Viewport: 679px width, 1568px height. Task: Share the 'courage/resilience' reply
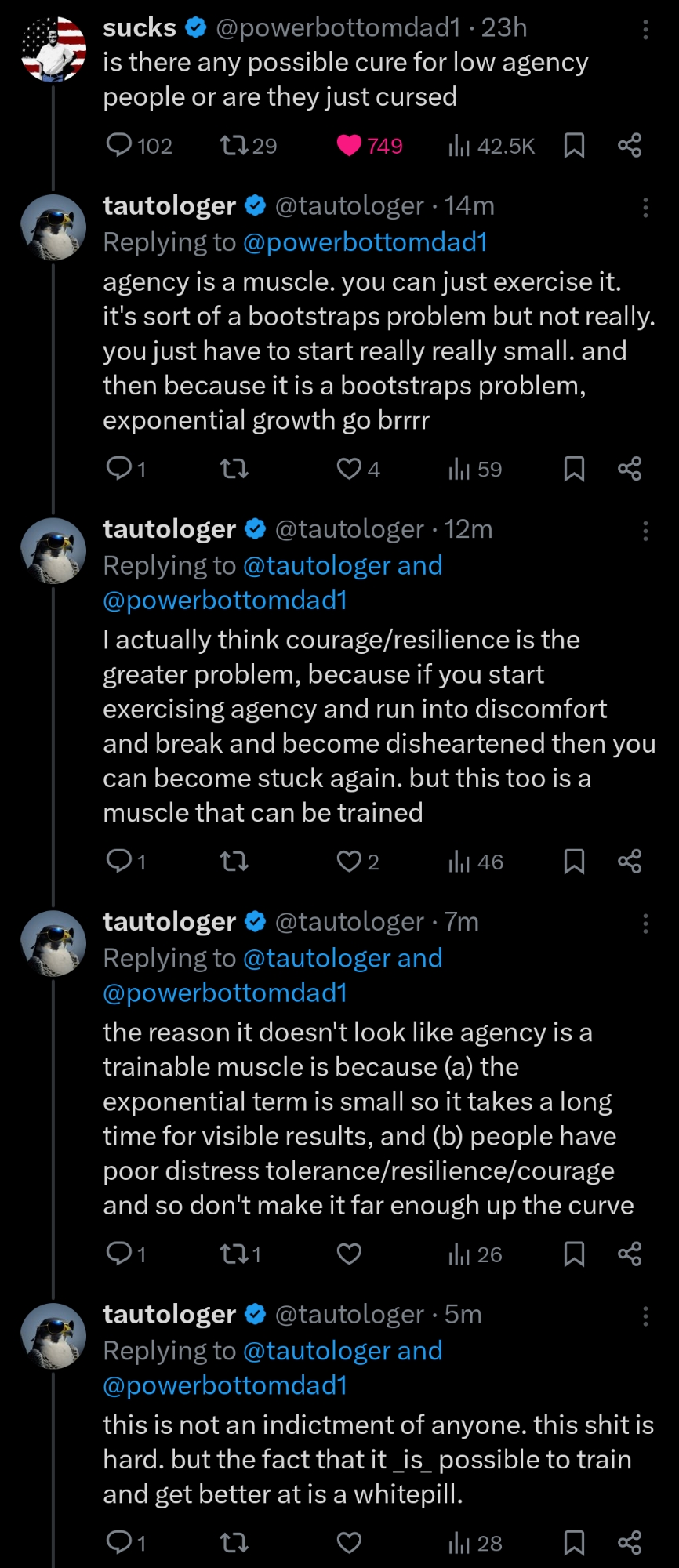point(630,862)
